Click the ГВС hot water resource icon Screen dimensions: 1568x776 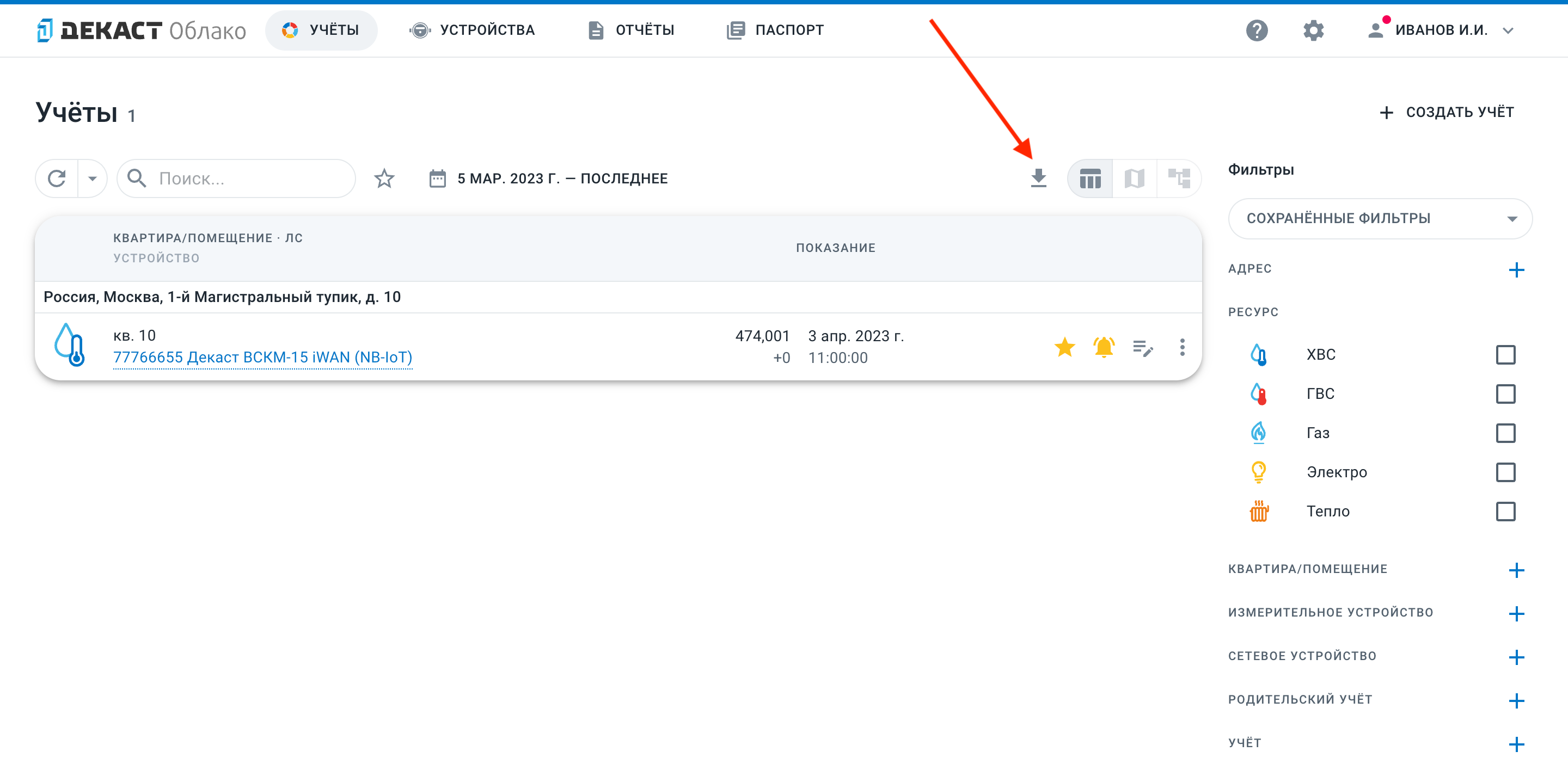point(1258,394)
